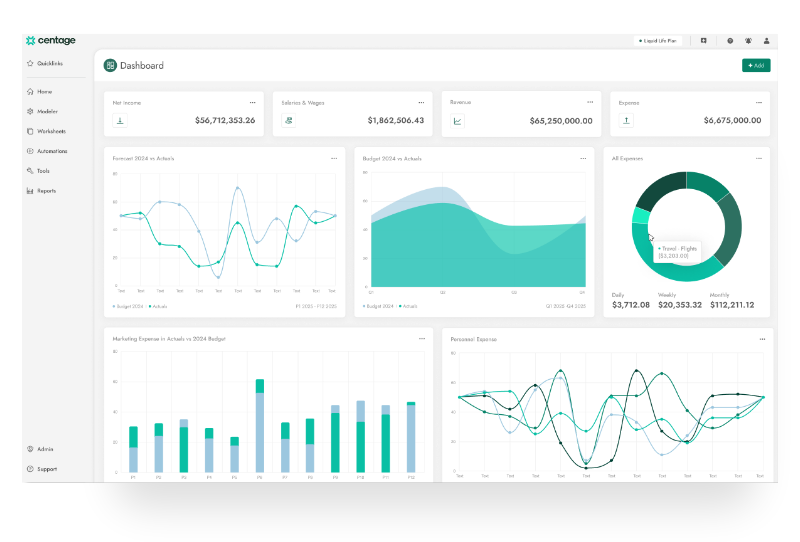This screenshot has height=542, width=800.
Task: Click the All Expenses card title
Action: coord(627,159)
